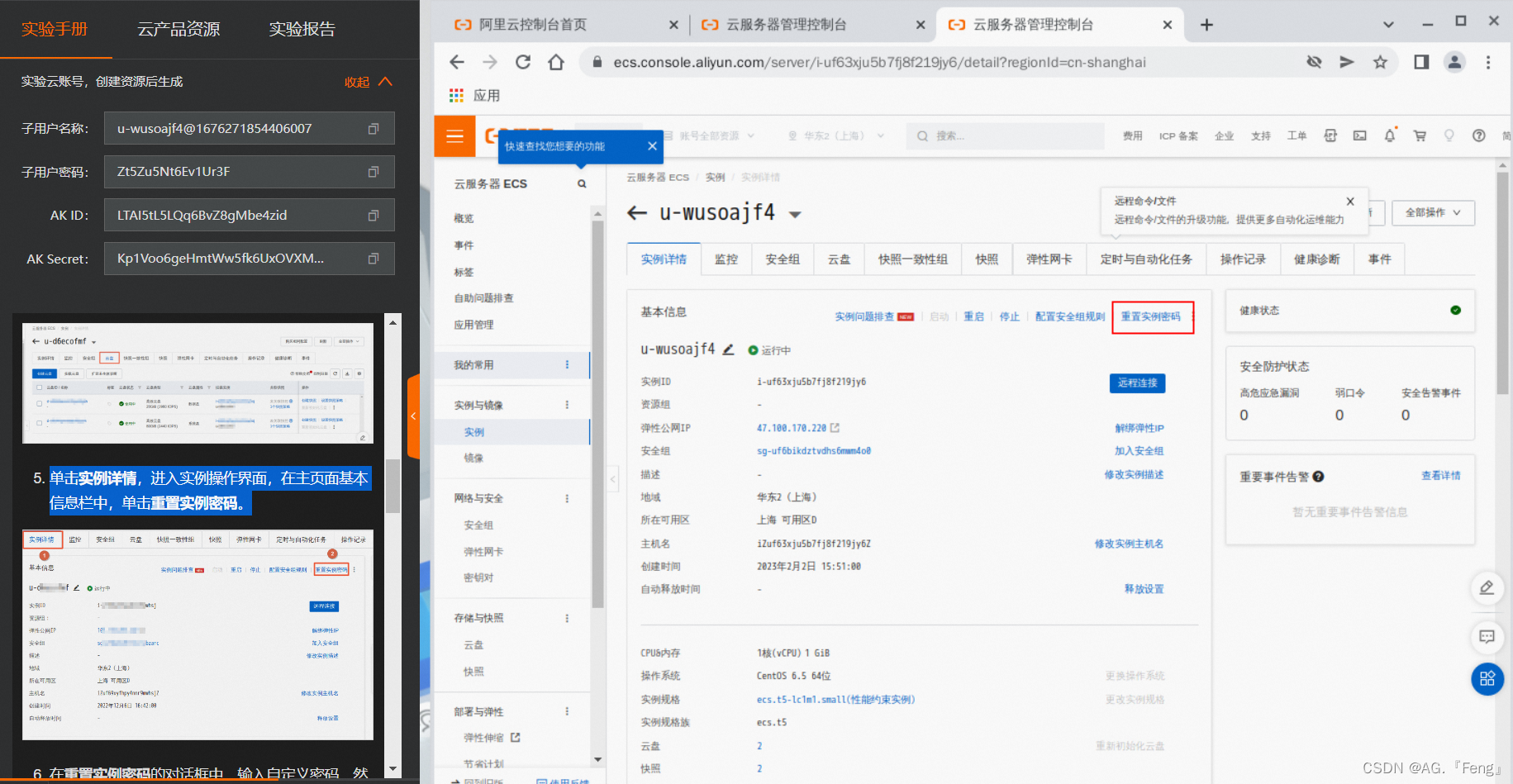Open the Cloud Shell terminal icon

point(1359,135)
